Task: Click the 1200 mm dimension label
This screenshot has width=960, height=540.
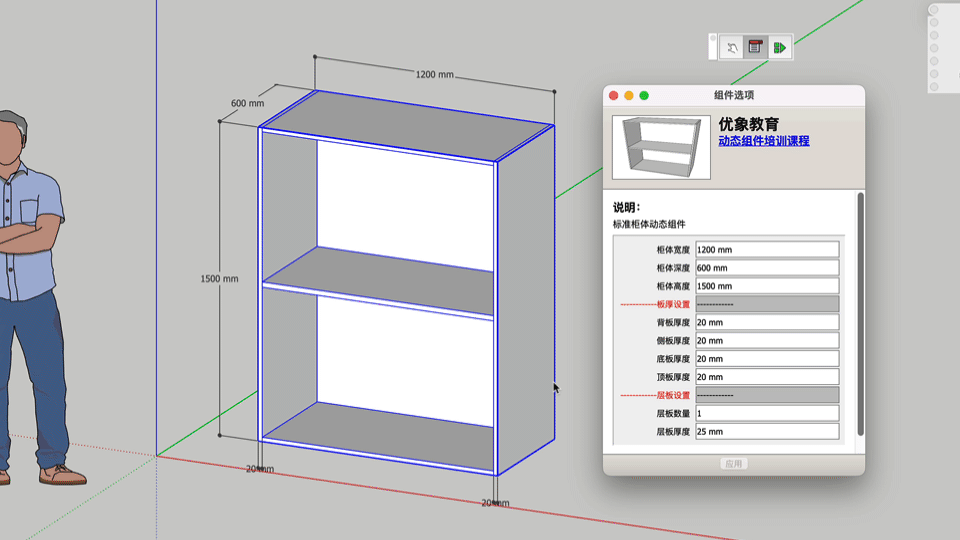Action: [435, 75]
